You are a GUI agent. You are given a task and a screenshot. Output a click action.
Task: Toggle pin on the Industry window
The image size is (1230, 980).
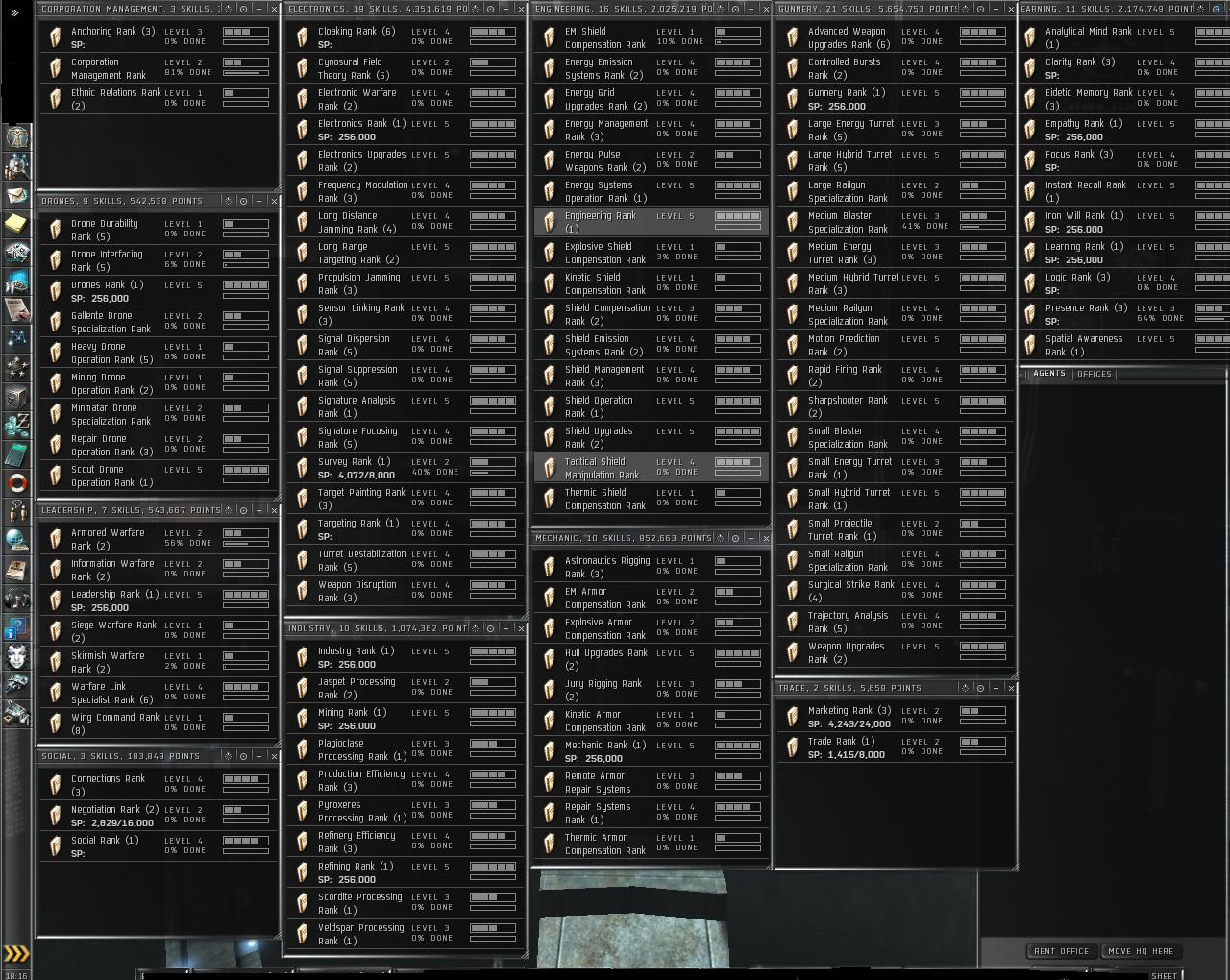[490, 628]
